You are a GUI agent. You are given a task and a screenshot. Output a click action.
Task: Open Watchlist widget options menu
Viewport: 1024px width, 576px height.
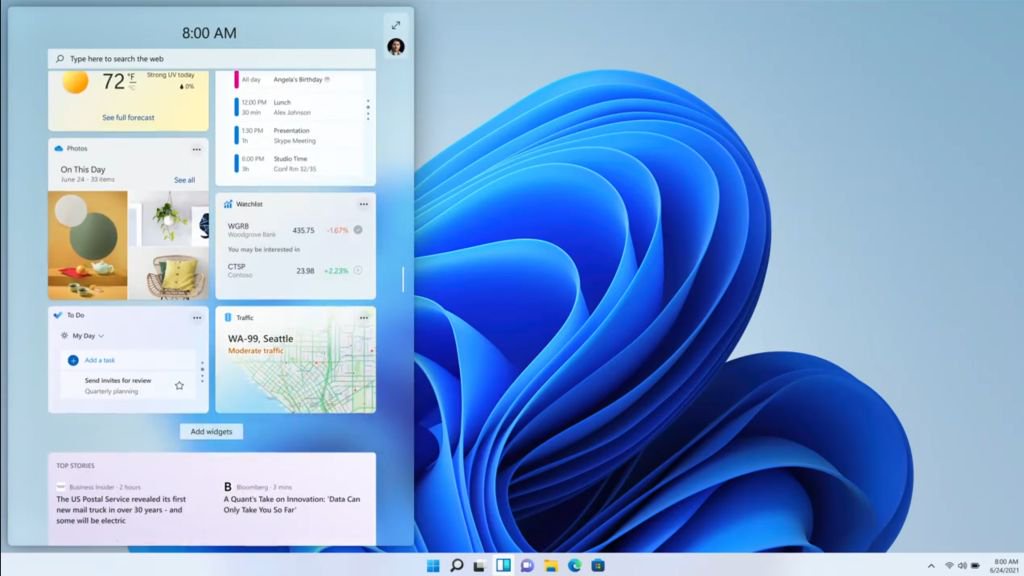point(364,204)
